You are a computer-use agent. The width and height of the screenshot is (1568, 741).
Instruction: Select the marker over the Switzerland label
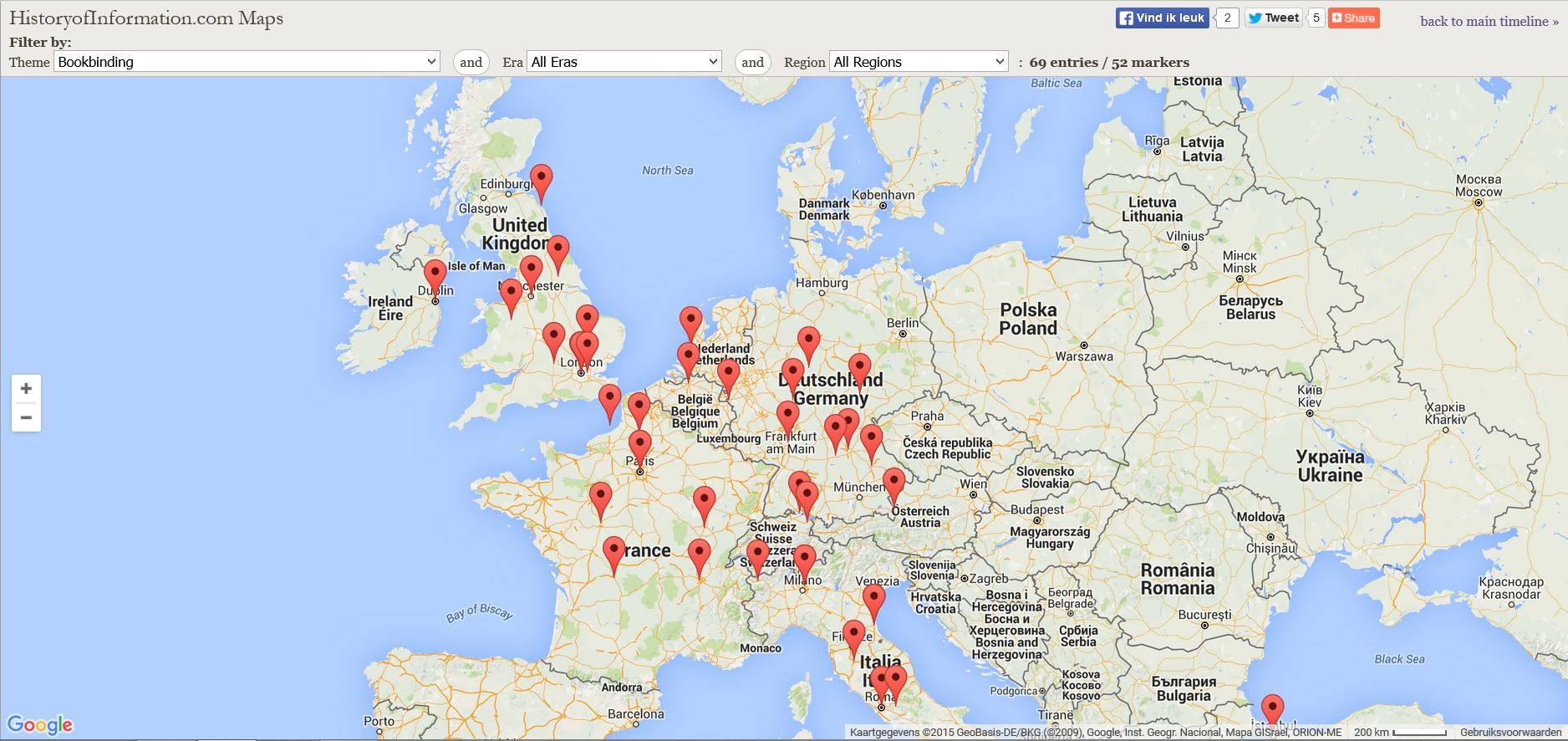coord(757,560)
